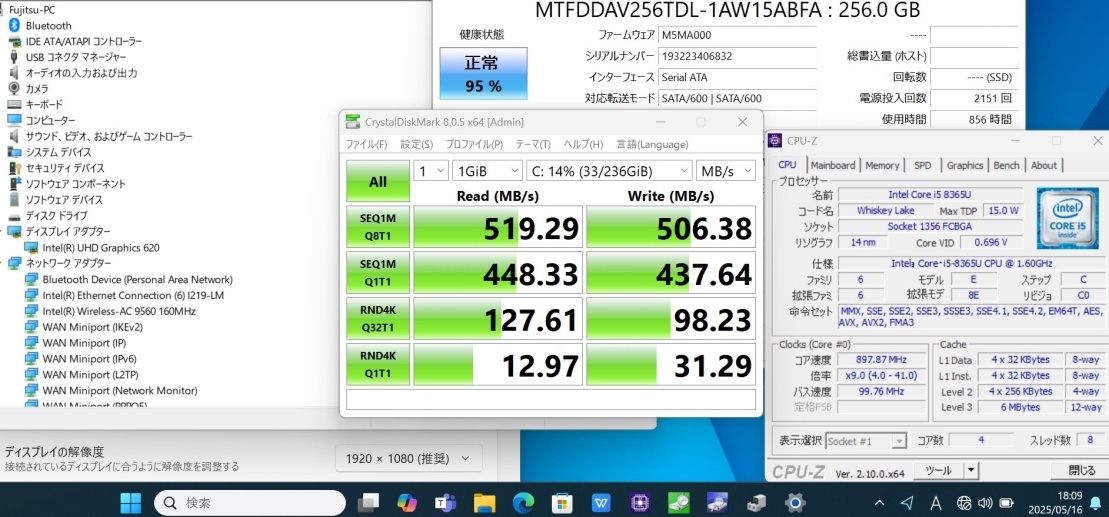Switch to Device Manager taskbar icon
This screenshot has height=517, width=1109.
pos(756,503)
